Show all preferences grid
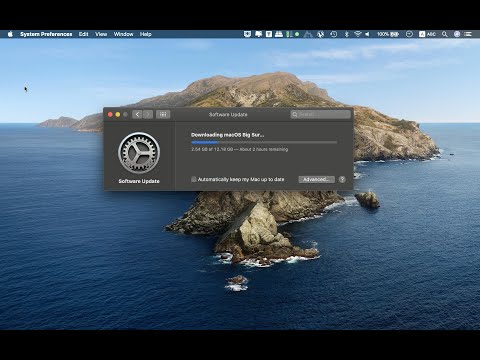 163,114
